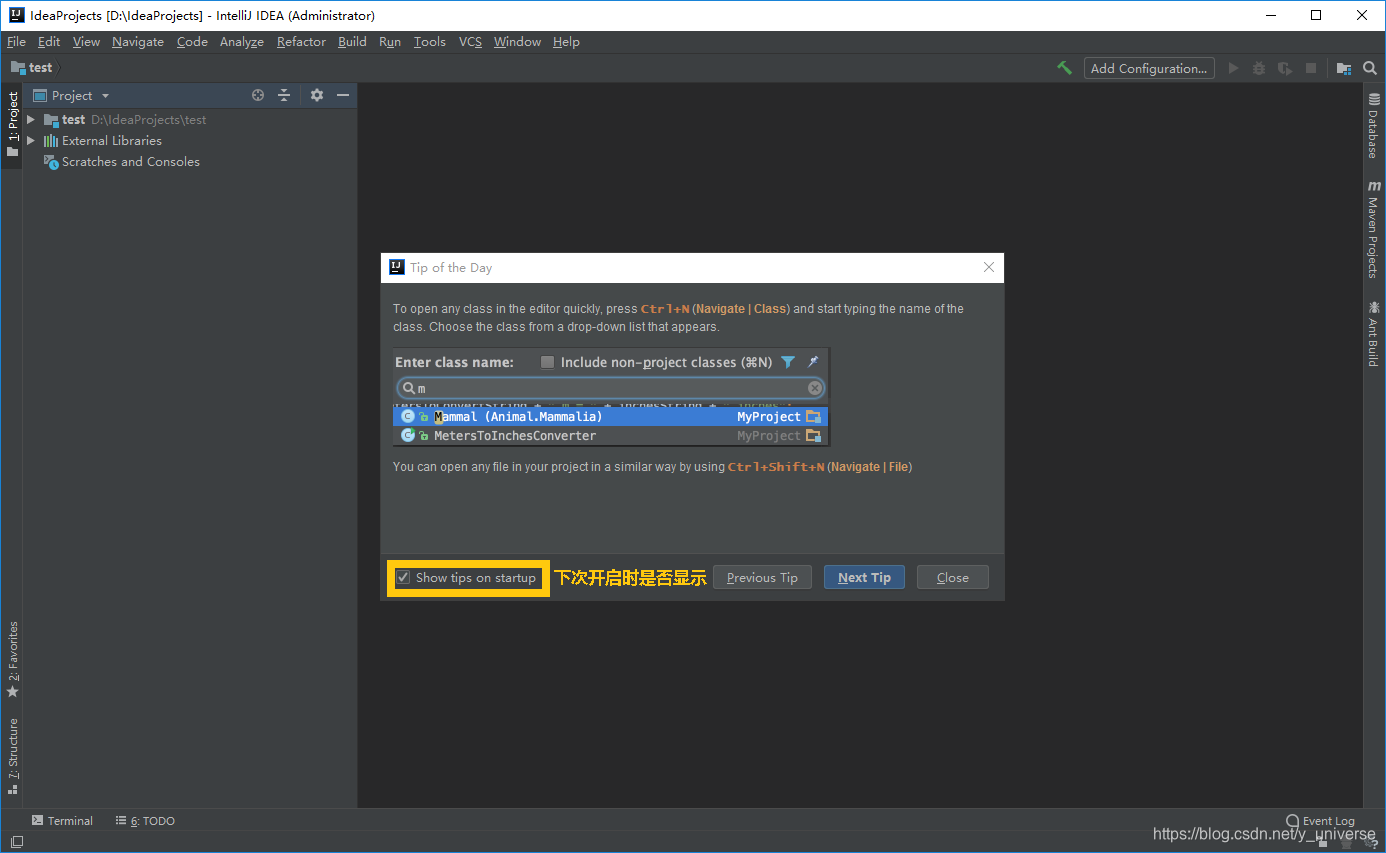Open the Database tool window
Viewport: 1386px width, 853px height.
pos(1374,126)
